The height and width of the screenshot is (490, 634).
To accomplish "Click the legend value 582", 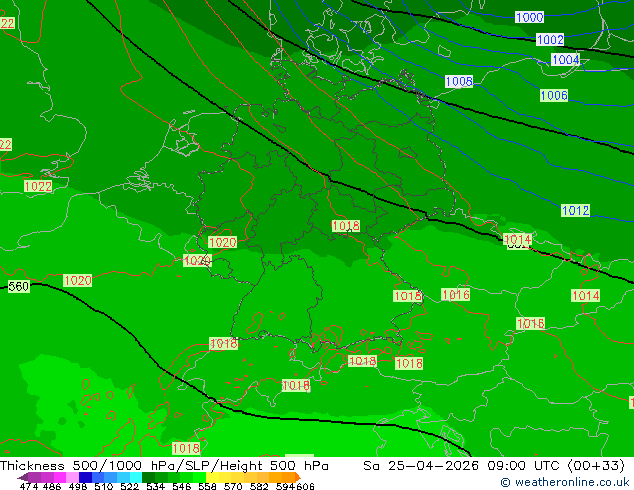I will (259, 486).
